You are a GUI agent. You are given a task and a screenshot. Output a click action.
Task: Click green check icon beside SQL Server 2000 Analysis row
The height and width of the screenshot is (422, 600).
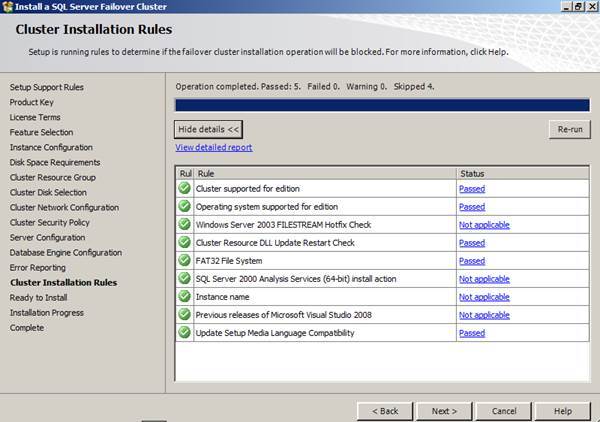pyautogui.click(x=184, y=278)
